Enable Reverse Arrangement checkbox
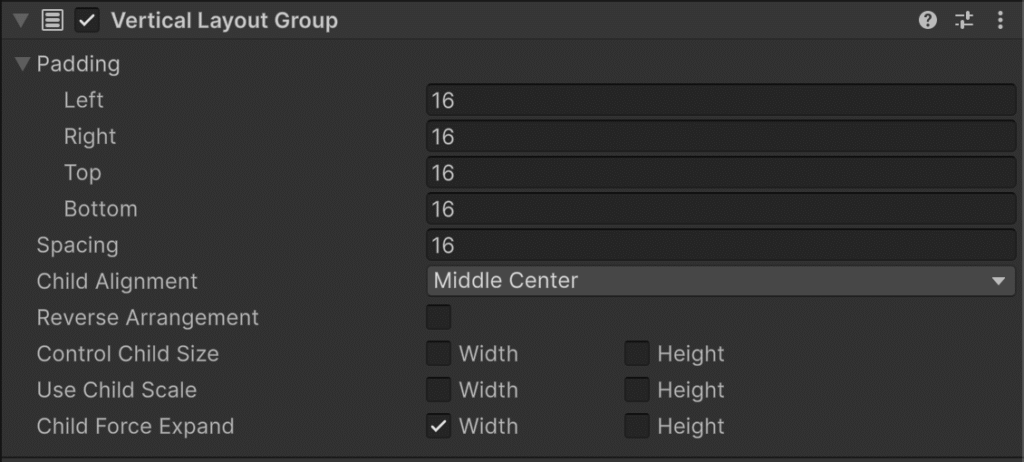This screenshot has height=462, width=1024. pos(438,318)
